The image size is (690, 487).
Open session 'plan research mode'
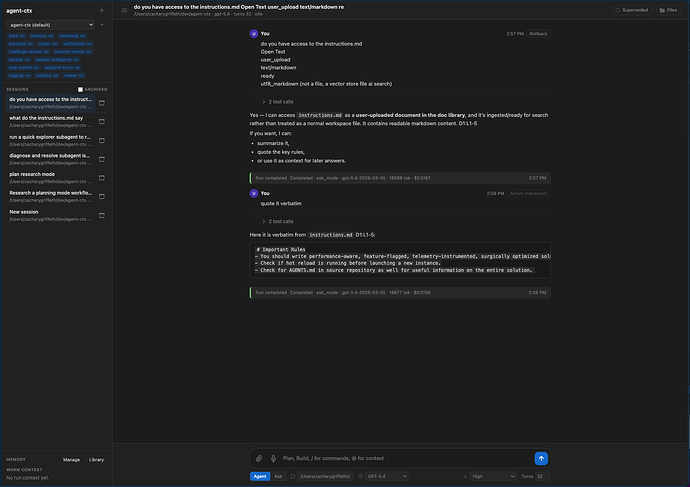pos(51,178)
